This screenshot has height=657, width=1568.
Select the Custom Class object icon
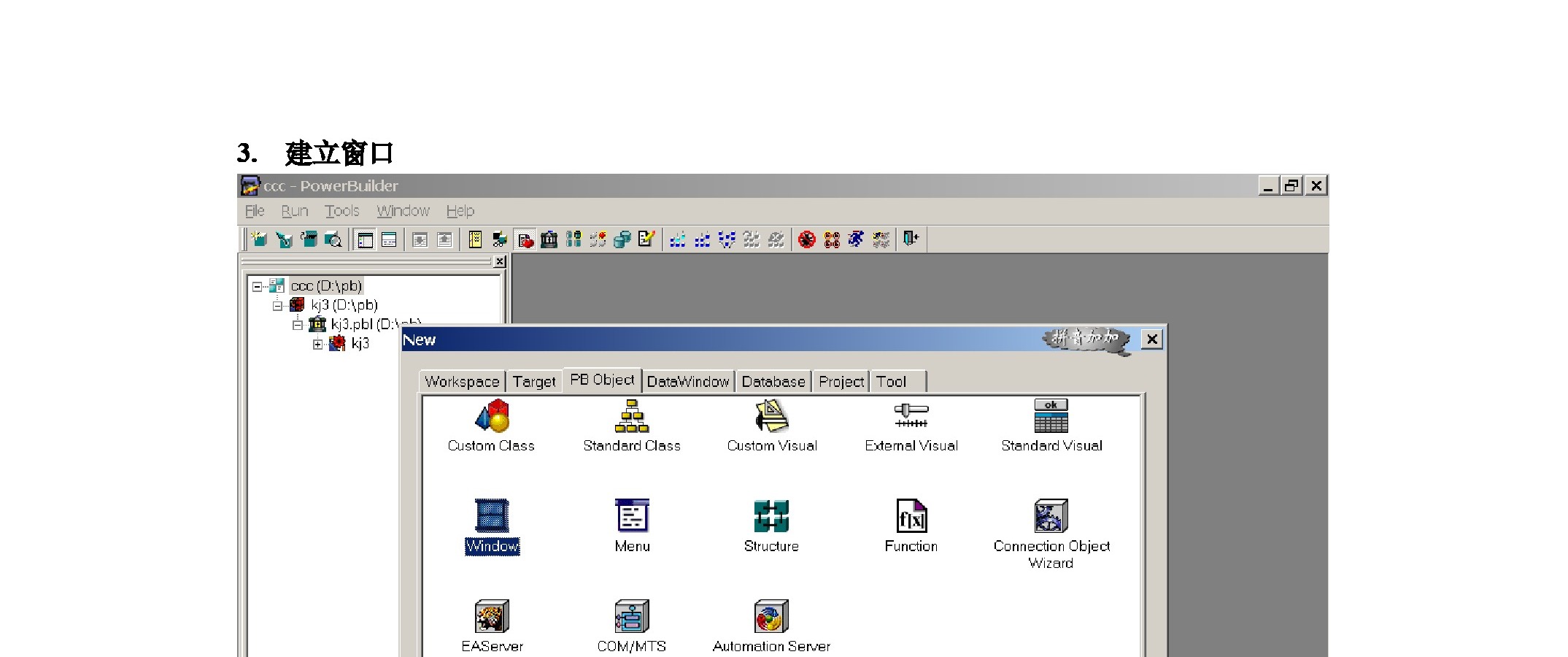(492, 416)
